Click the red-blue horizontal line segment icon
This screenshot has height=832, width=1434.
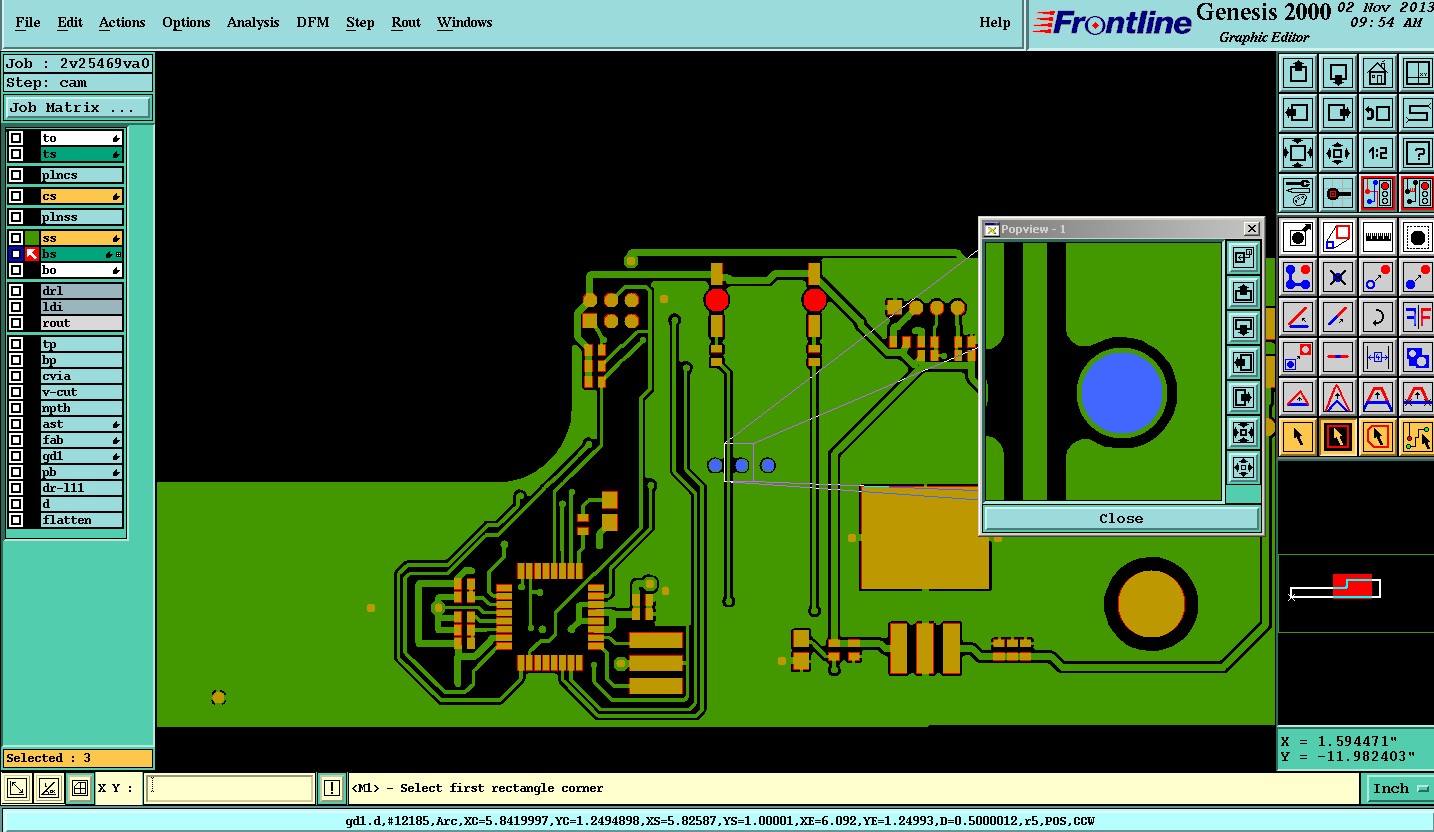point(1338,357)
